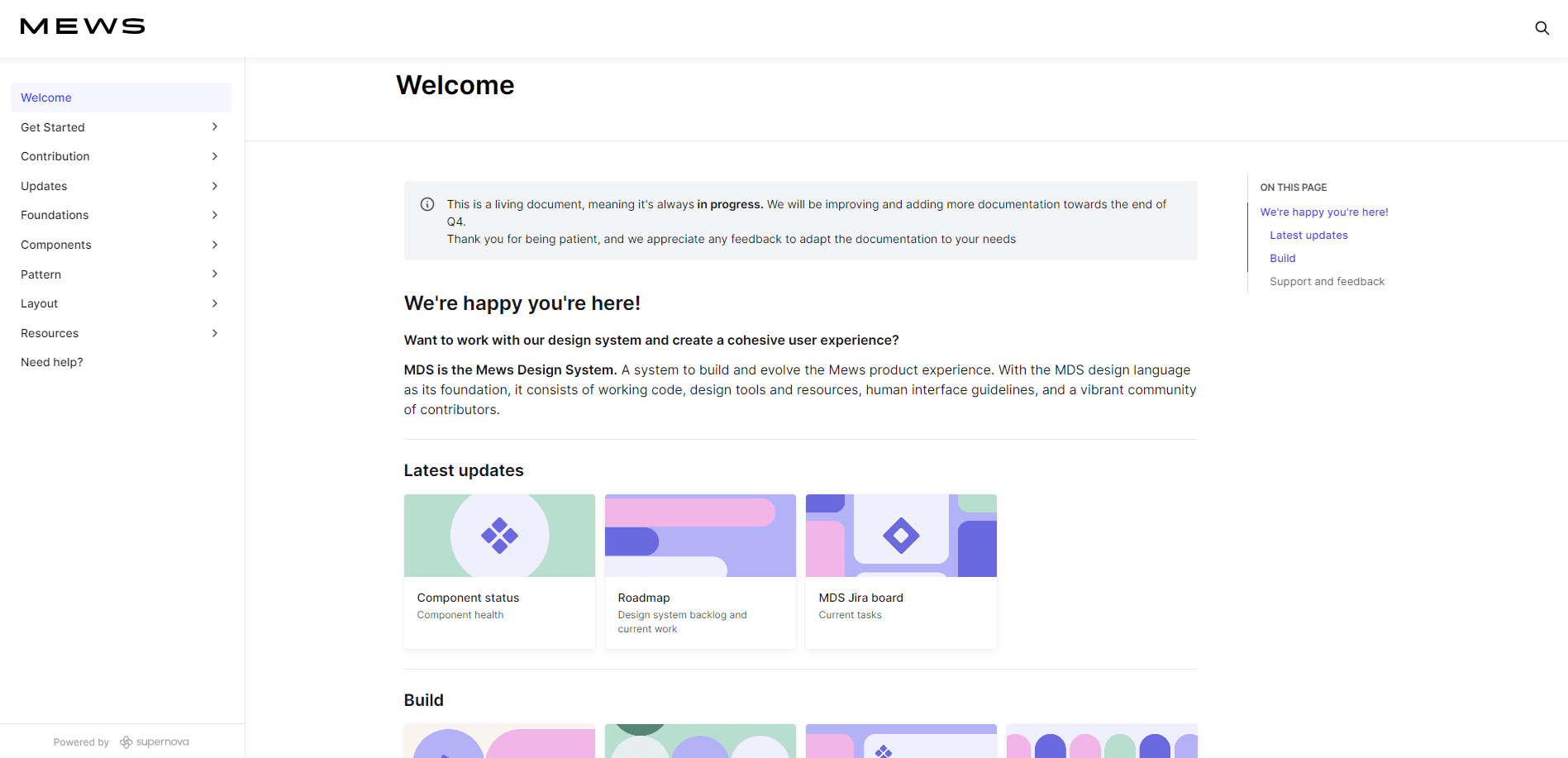This screenshot has width=1568, height=758.
Task: Open the Roadmap card thumbnail
Action: [700, 536]
